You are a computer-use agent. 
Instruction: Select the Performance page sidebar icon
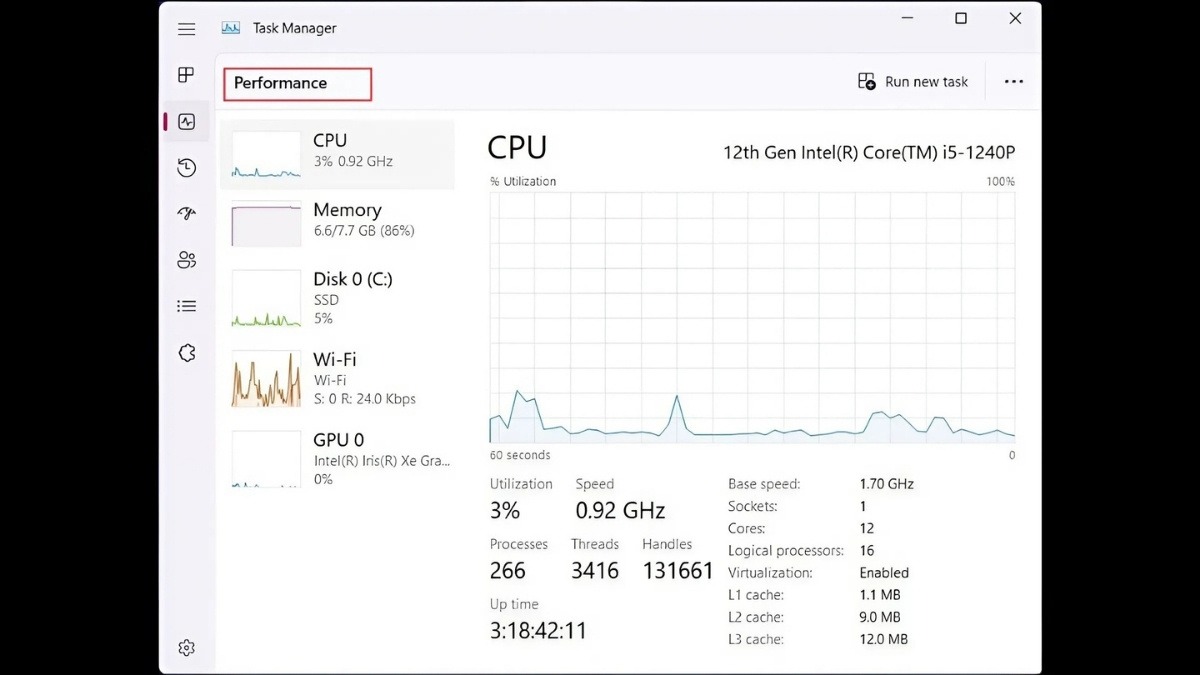(186, 122)
